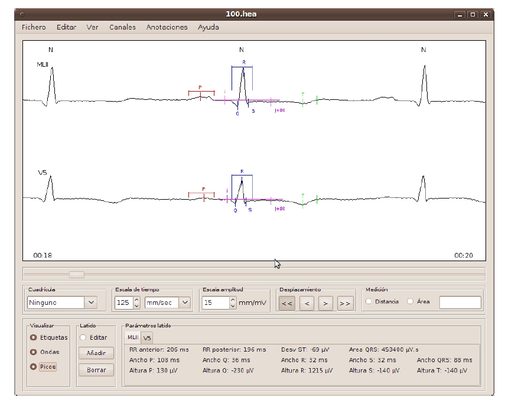The height and width of the screenshot is (400, 505).
Task: Click the amplitude scale field showing 15
Action: click(216, 303)
